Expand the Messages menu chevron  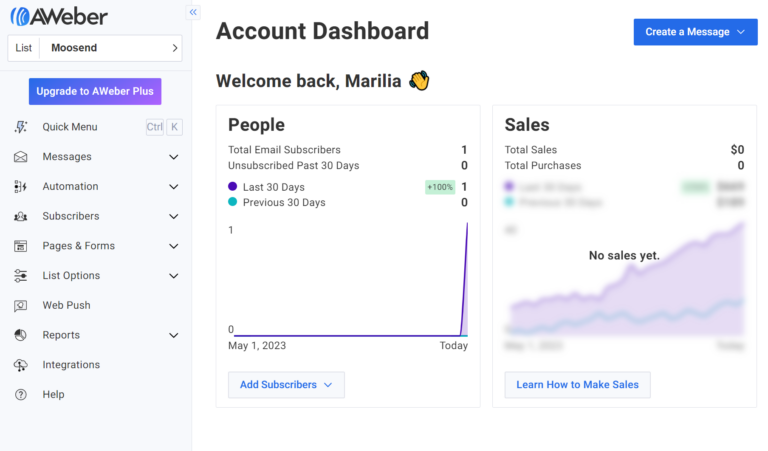(x=173, y=157)
